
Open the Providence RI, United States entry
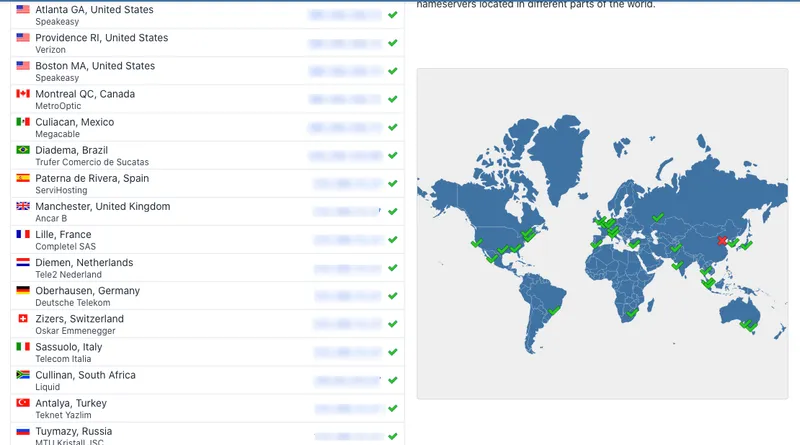[101, 38]
